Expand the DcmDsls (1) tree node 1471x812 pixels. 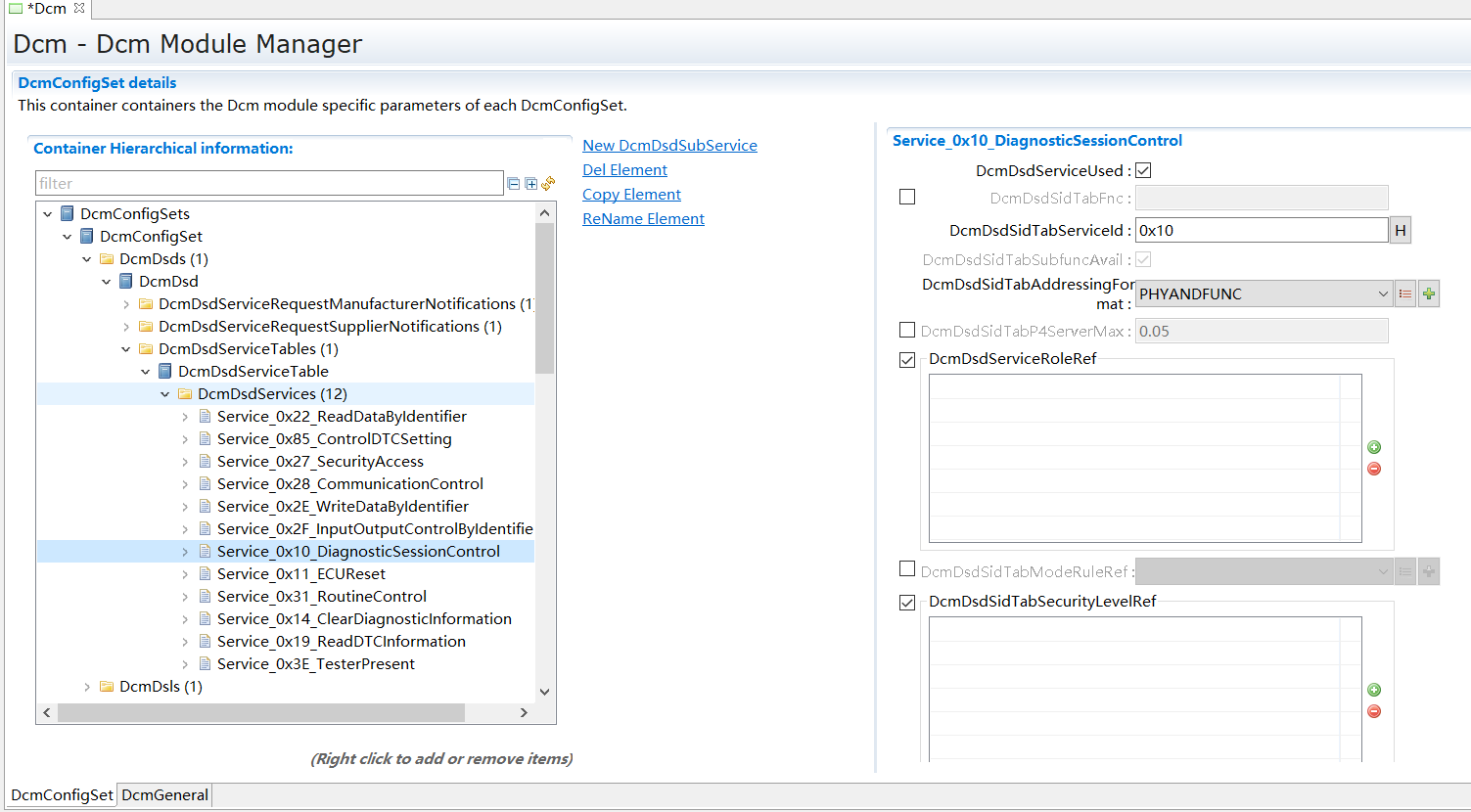pyautogui.click(x=87, y=687)
